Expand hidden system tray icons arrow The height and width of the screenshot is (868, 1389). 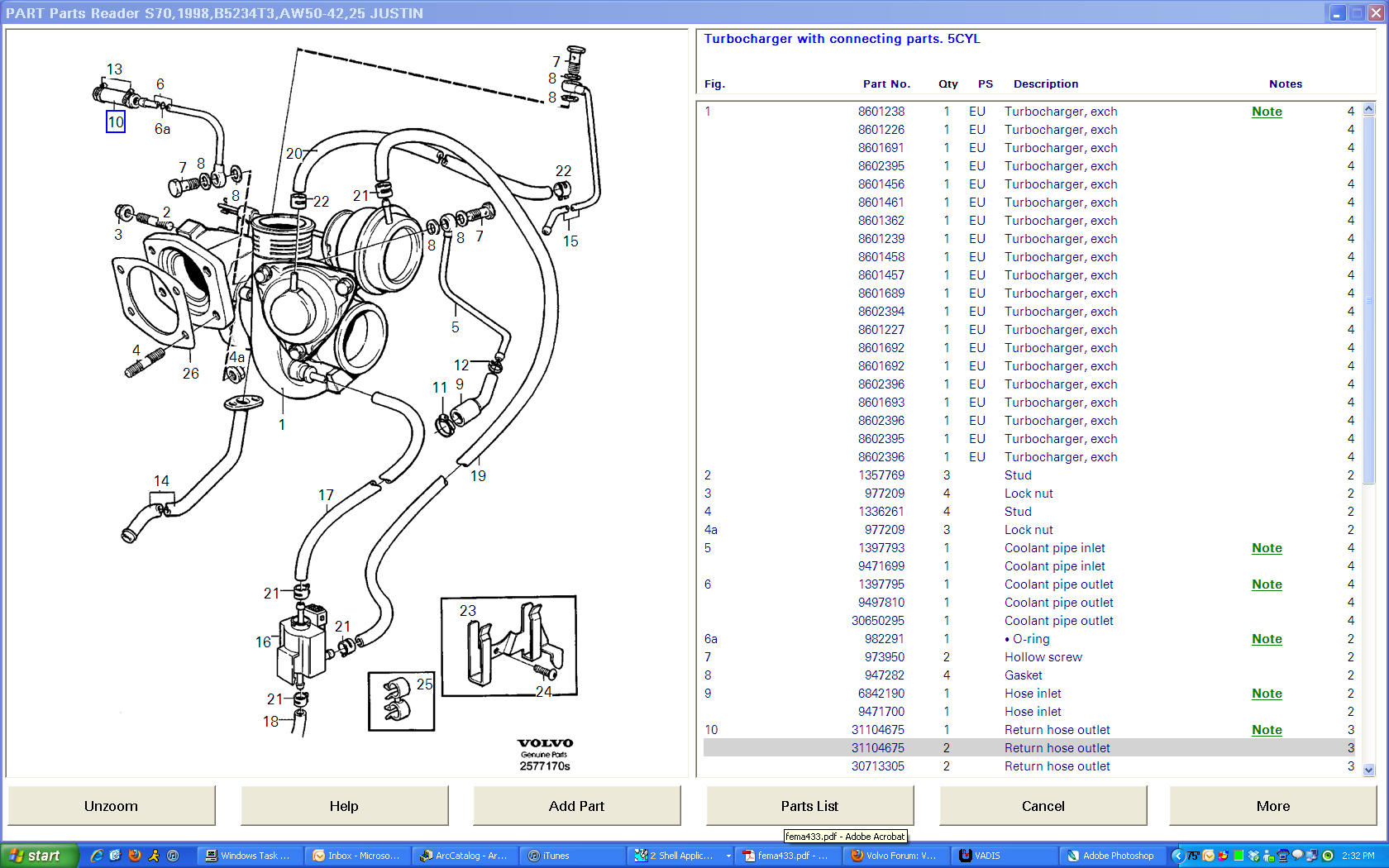point(1177,856)
